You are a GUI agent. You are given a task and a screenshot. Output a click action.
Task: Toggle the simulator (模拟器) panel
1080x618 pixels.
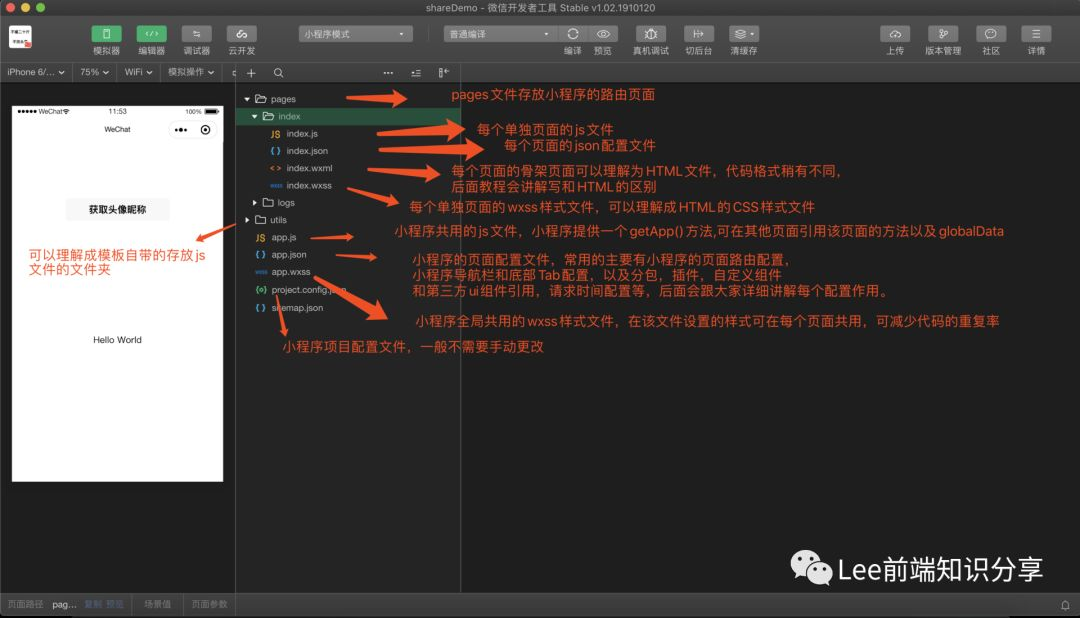coord(106,34)
